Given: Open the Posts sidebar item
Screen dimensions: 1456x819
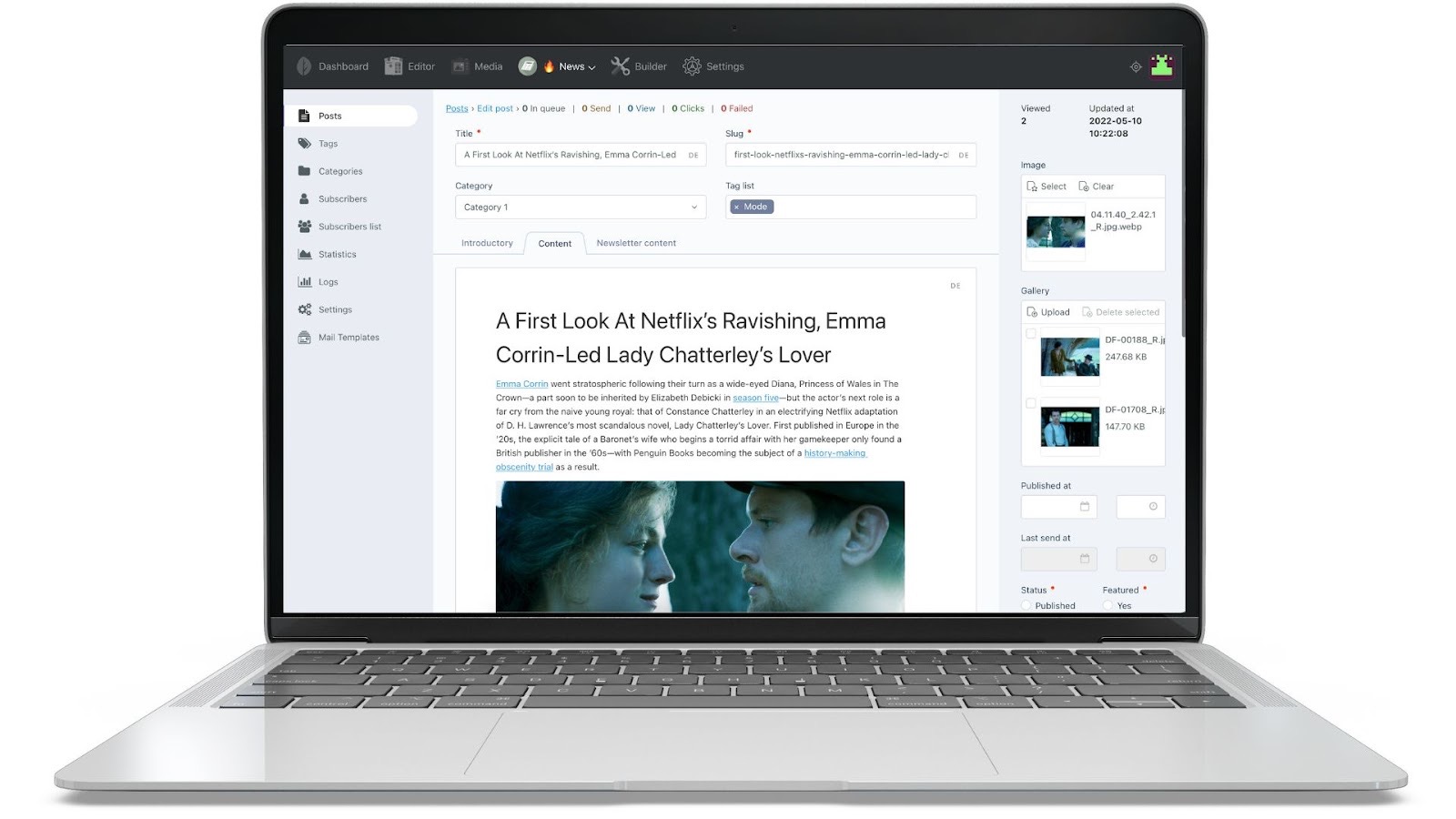Looking at the screenshot, I should (351, 116).
